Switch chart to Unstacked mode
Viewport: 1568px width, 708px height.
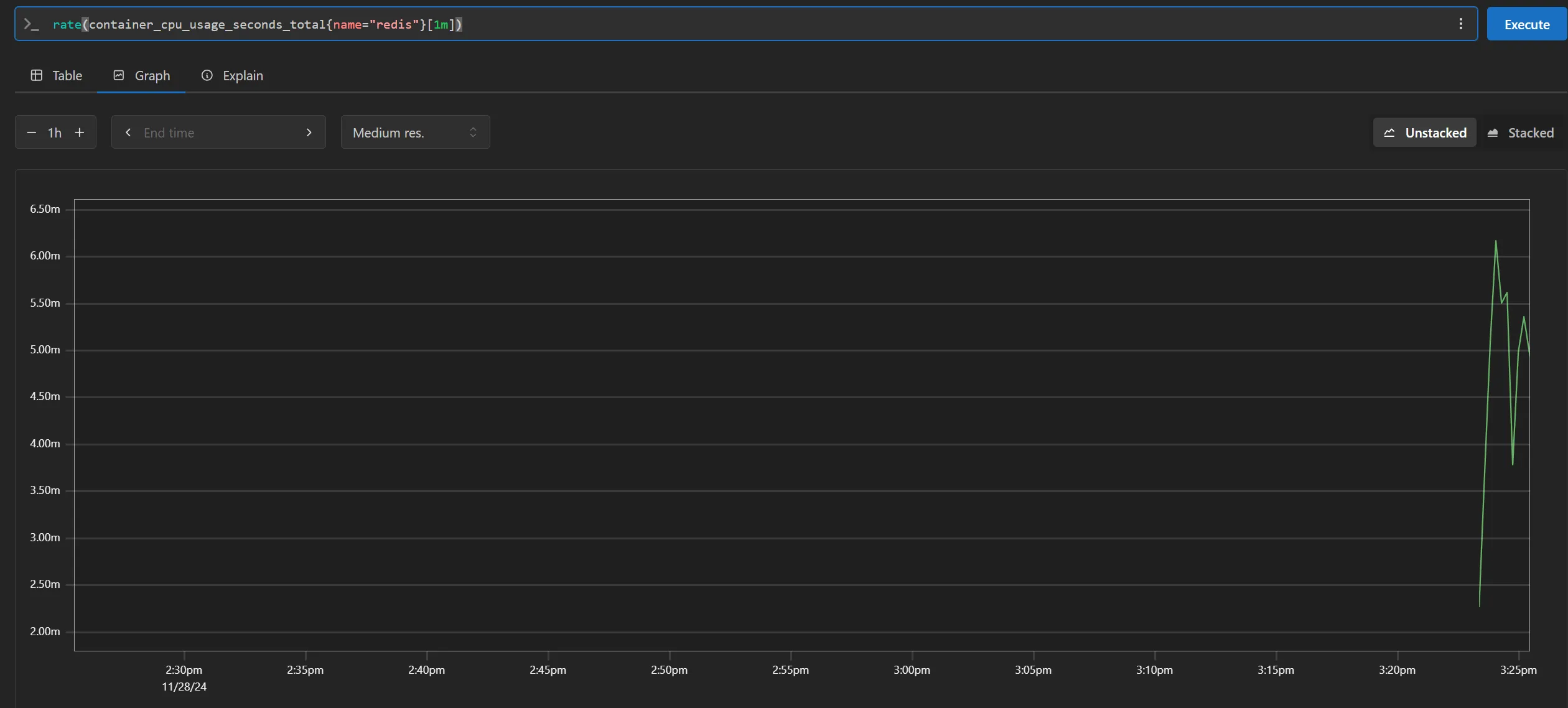tap(1424, 133)
